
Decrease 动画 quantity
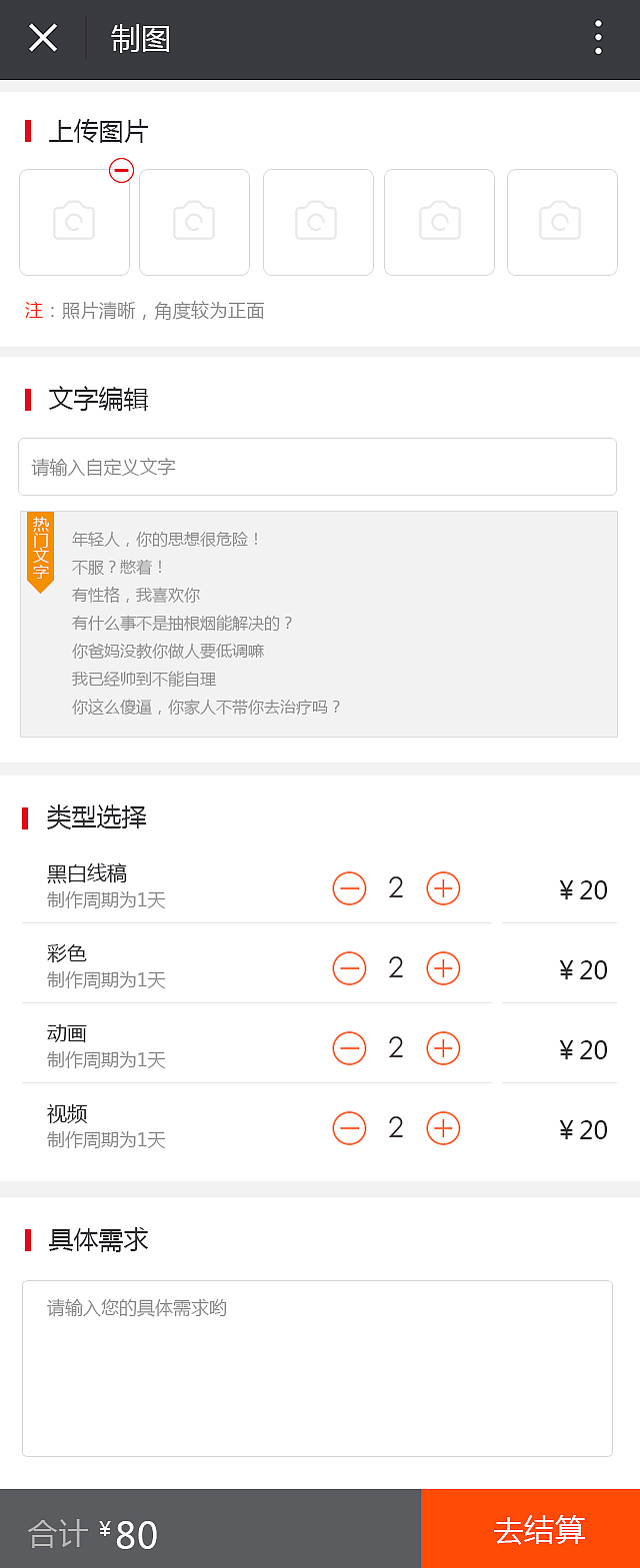[349, 1047]
